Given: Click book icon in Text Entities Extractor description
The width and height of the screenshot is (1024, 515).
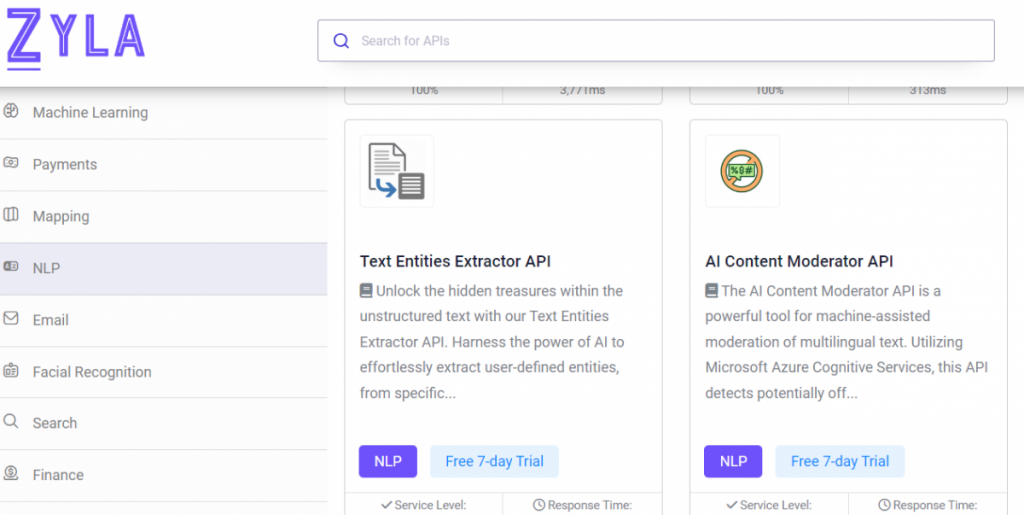Looking at the screenshot, I should pos(366,290).
